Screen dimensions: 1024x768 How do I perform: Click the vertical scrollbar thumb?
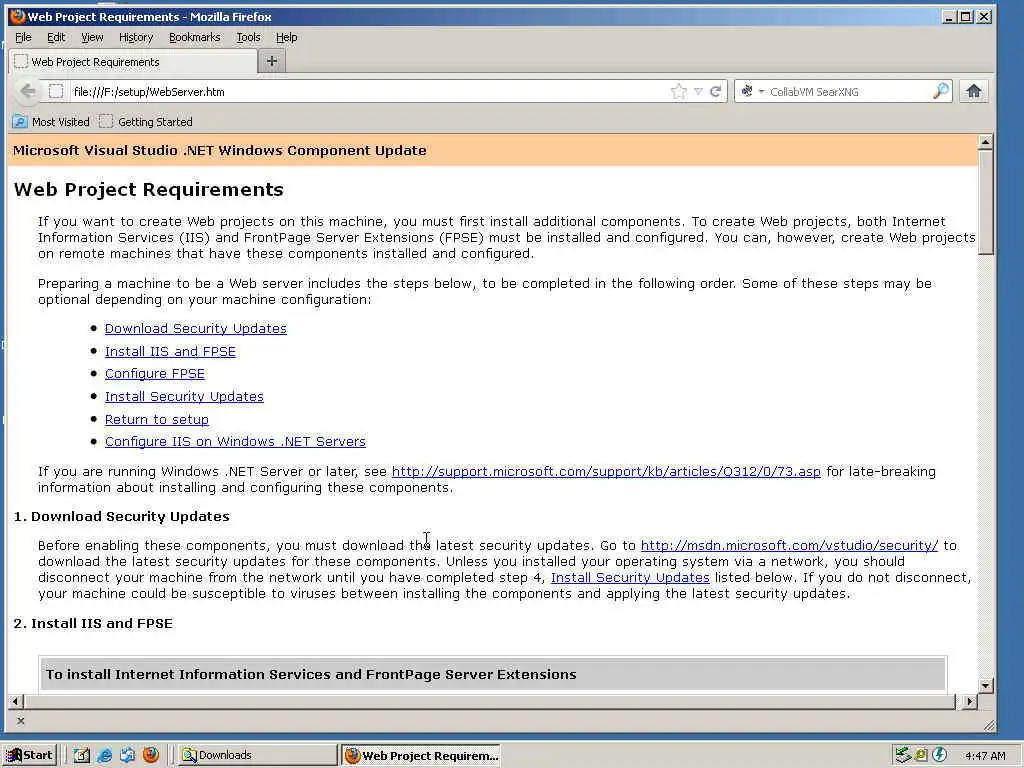pyautogui.click(x=985, y=202)
